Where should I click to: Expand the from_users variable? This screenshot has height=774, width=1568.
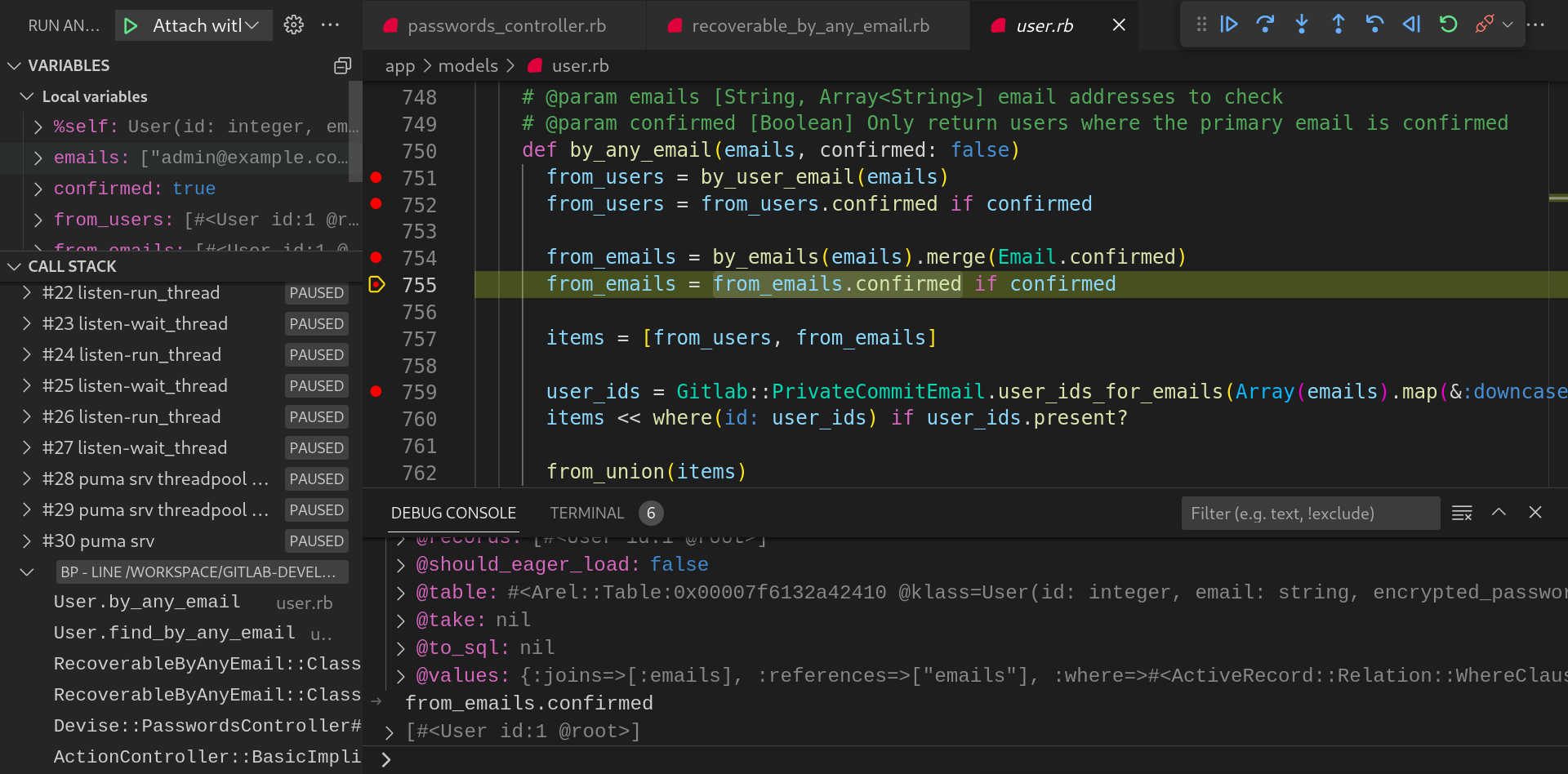coord(38,220)
